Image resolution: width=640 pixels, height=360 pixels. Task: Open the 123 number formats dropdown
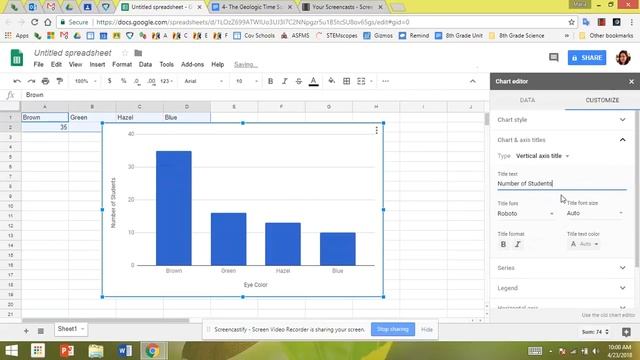[x=167, y=81]
